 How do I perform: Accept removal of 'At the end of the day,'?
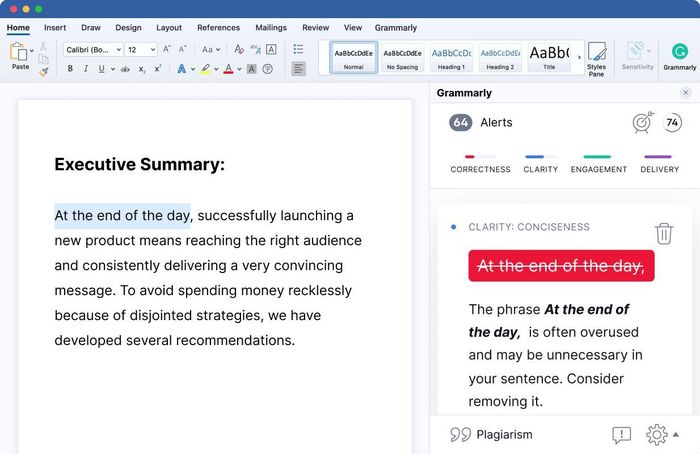pyautogui.click(x=561, y=266)
